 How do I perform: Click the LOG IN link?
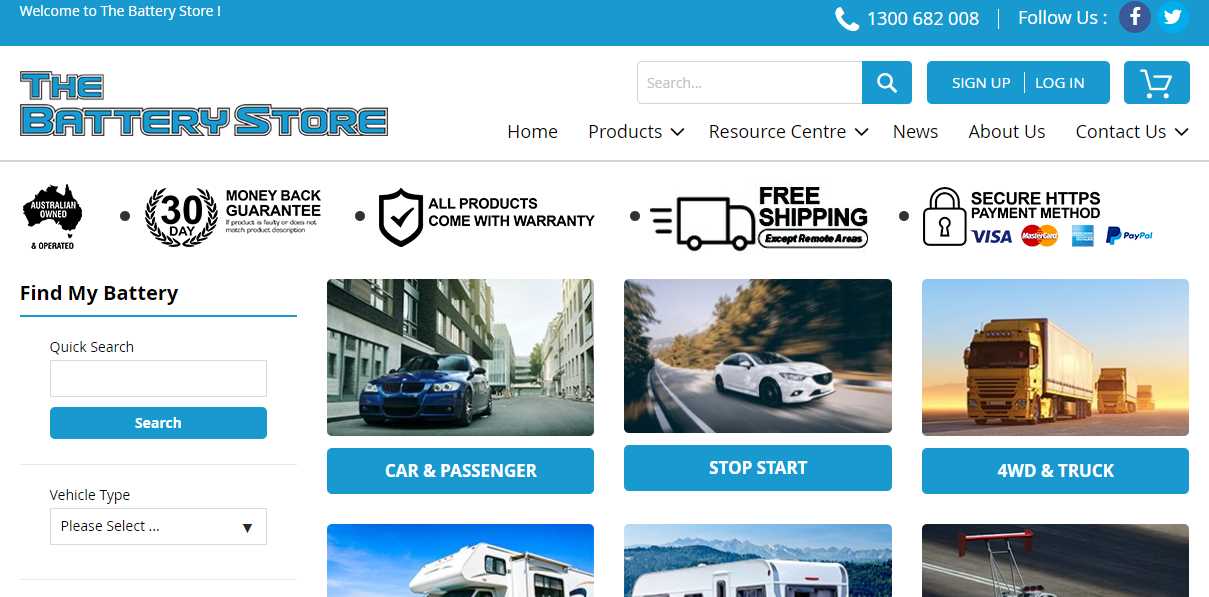click(1060, 83)
